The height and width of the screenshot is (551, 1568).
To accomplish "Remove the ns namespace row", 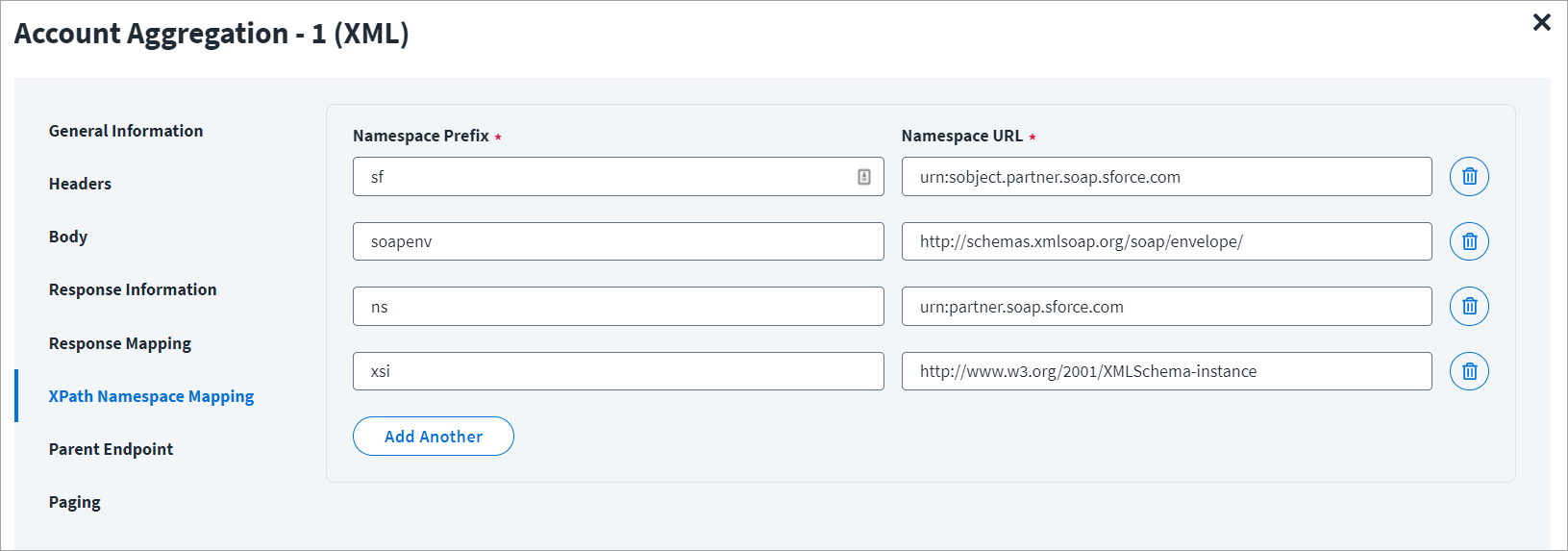I will [1469, 307].
